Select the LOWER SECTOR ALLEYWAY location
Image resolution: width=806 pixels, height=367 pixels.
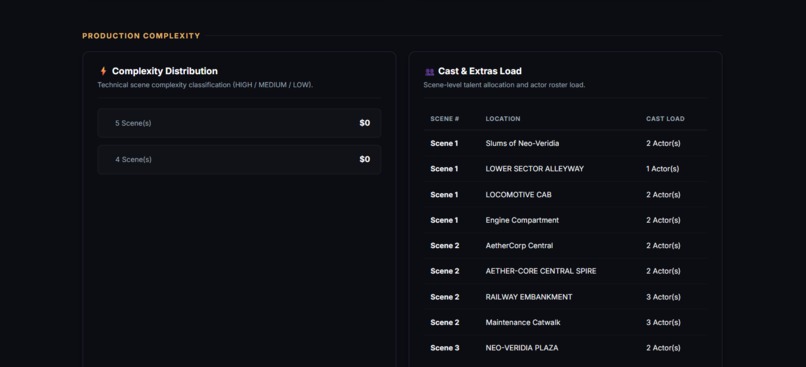click(535, 169)
